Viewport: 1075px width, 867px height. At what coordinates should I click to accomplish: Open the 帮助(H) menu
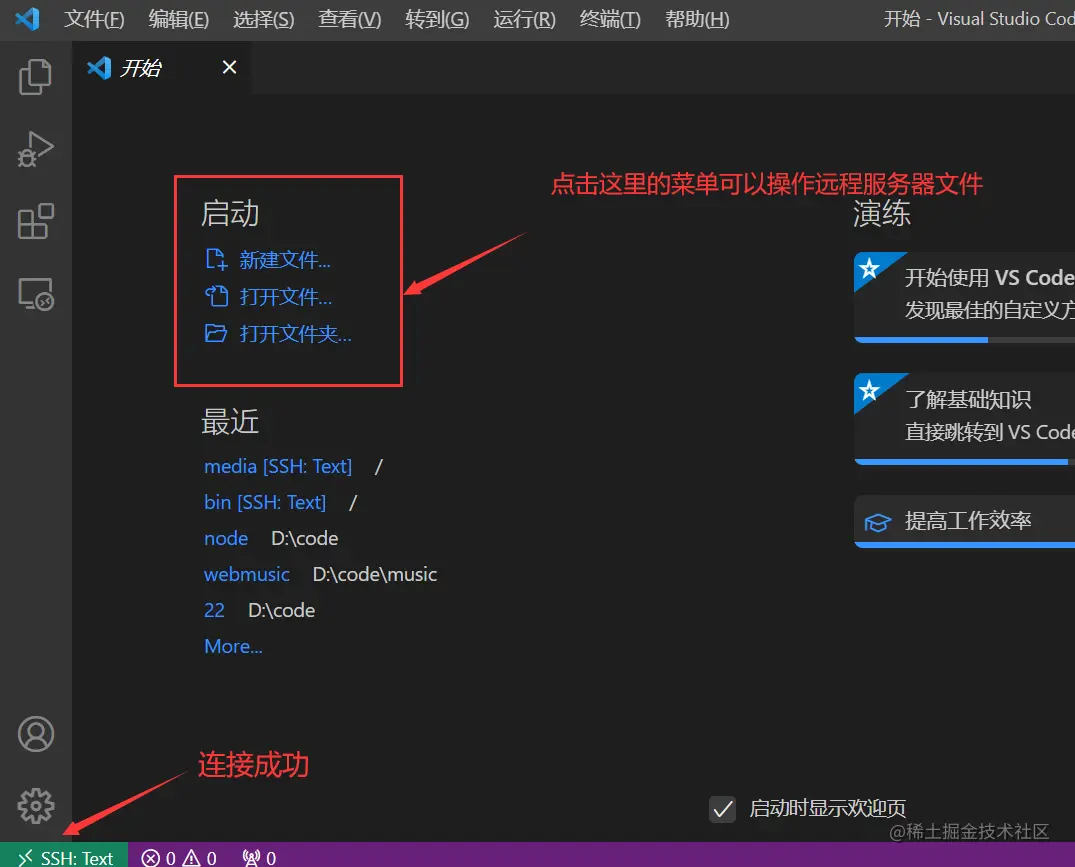pyautogui.click(x=697, y=19)
